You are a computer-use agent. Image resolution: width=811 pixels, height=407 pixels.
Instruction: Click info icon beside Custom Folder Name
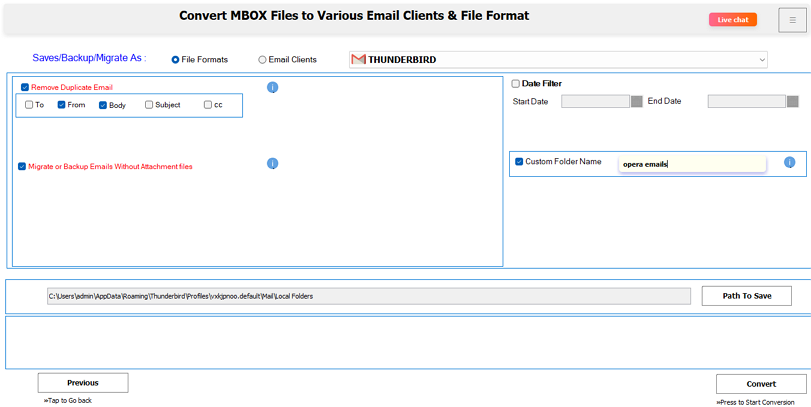point(789,162)
